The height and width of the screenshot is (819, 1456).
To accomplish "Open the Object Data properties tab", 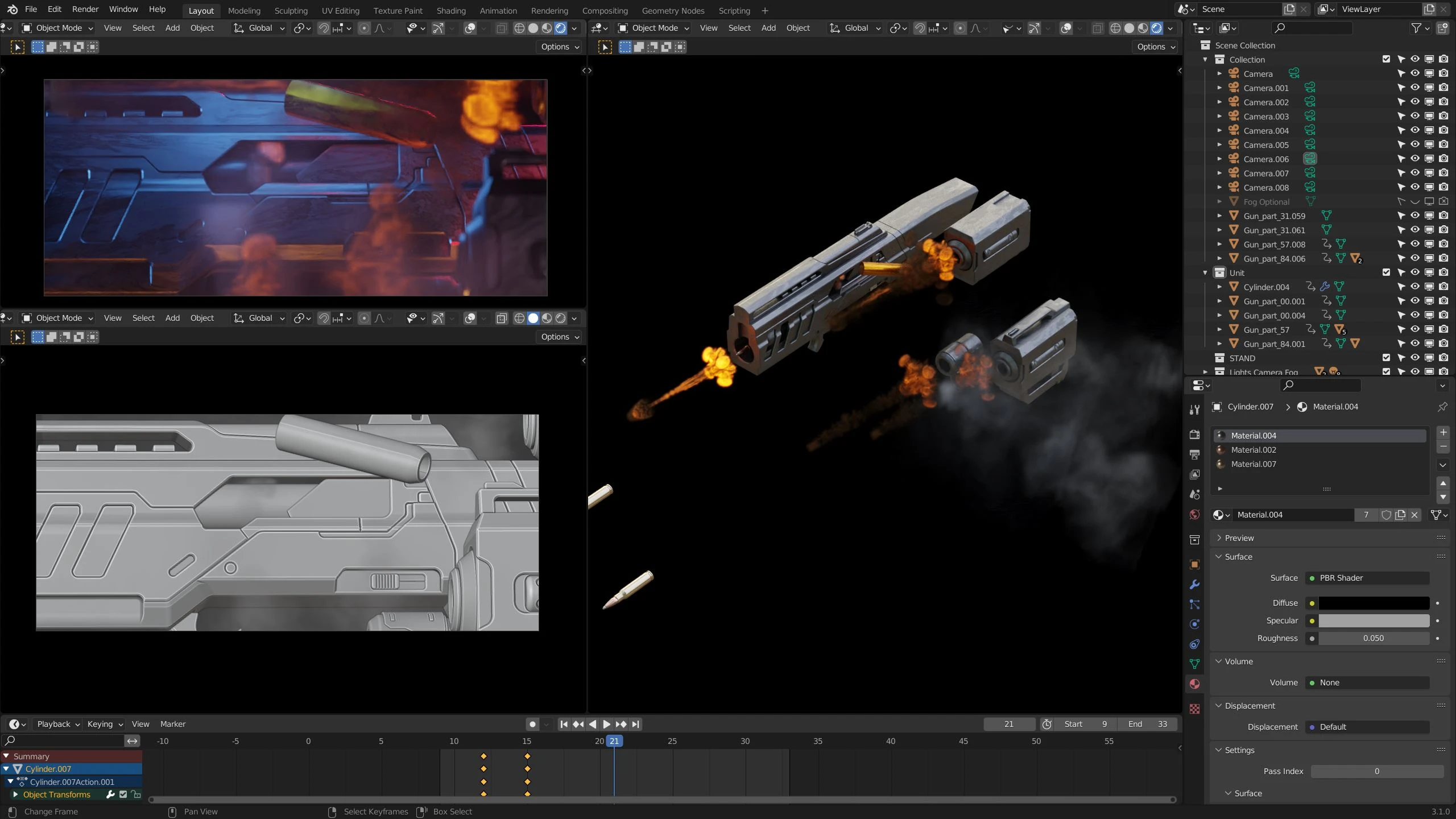I will (x=1194, y=664).
